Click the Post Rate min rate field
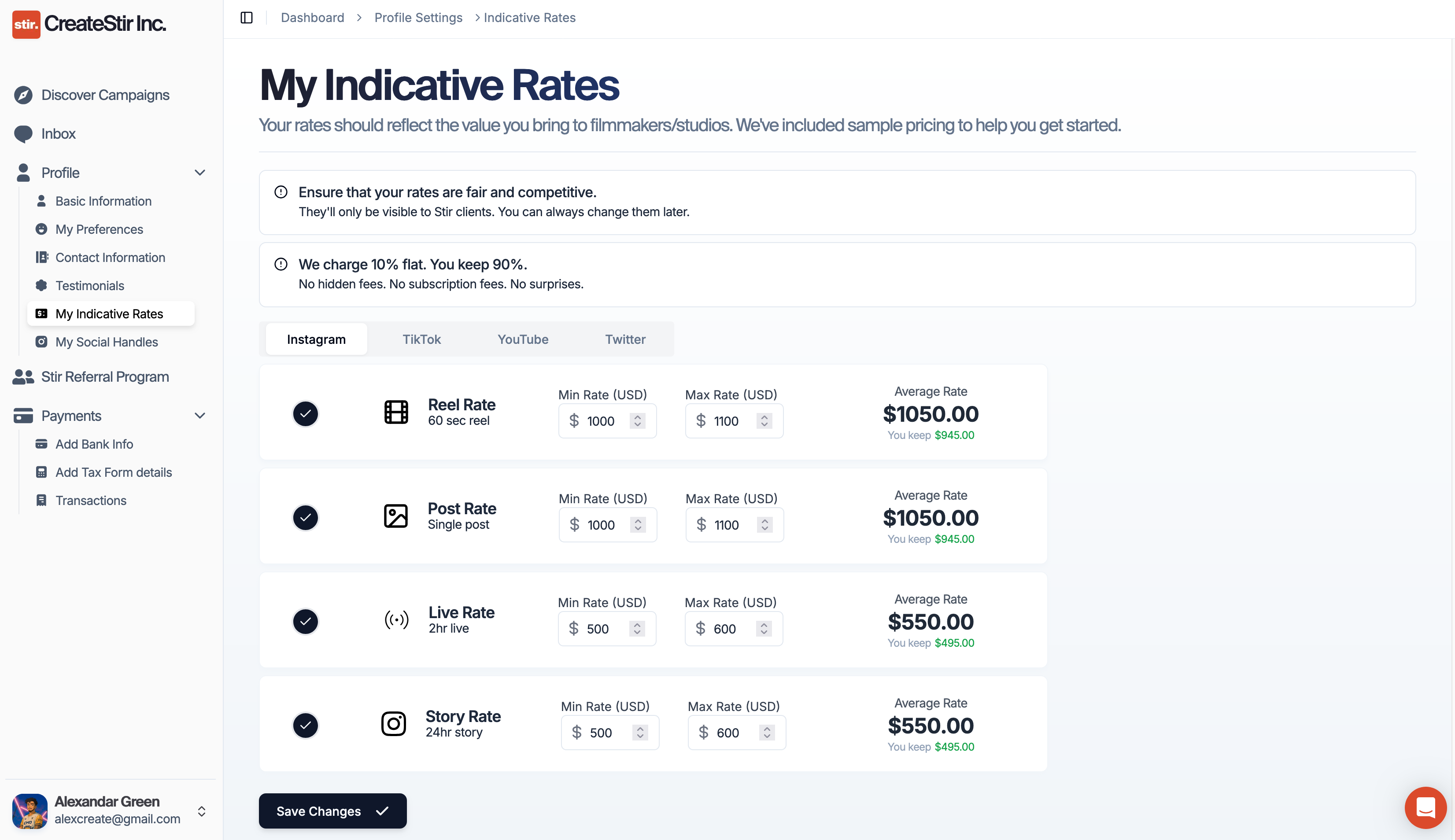1455x840 pixels. [603, 525]
